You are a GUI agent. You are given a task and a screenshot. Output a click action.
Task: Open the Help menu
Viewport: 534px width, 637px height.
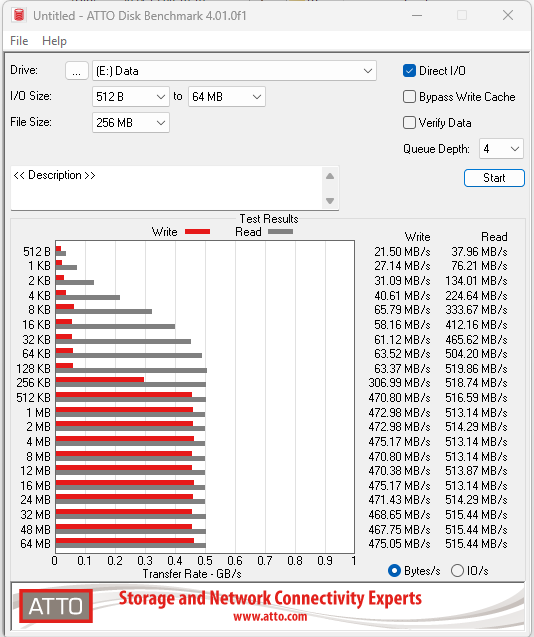54,41
